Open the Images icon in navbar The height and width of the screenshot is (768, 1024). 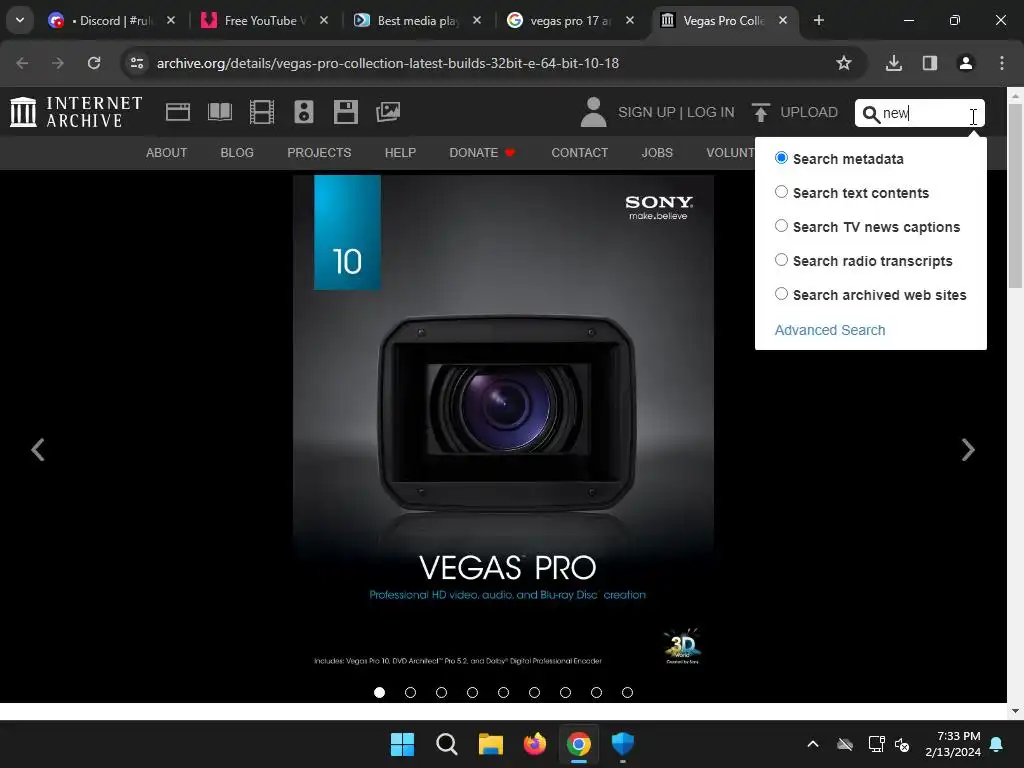coord(388,112)
